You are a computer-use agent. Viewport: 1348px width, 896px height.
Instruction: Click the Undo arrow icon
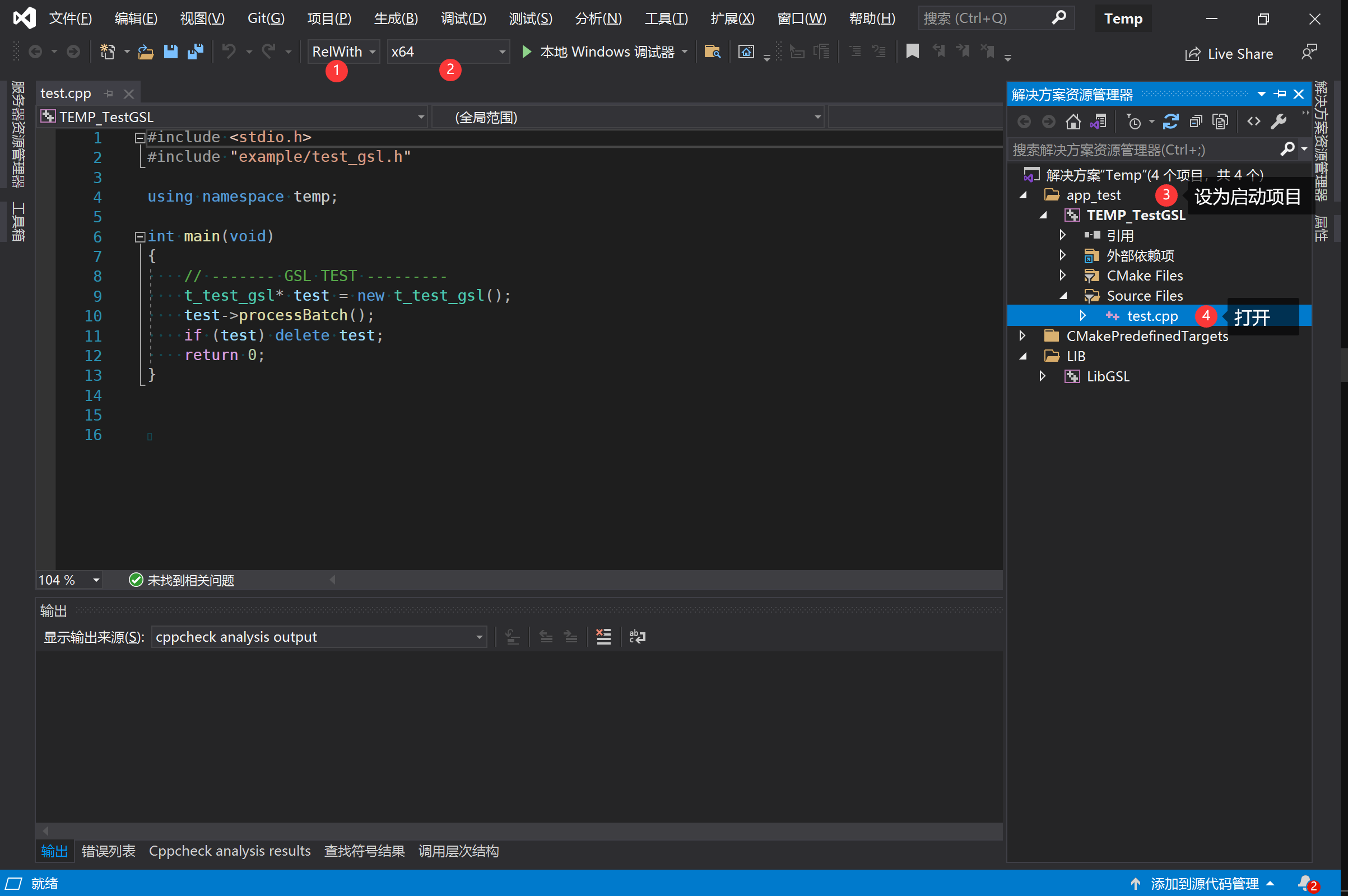[229, 52]
